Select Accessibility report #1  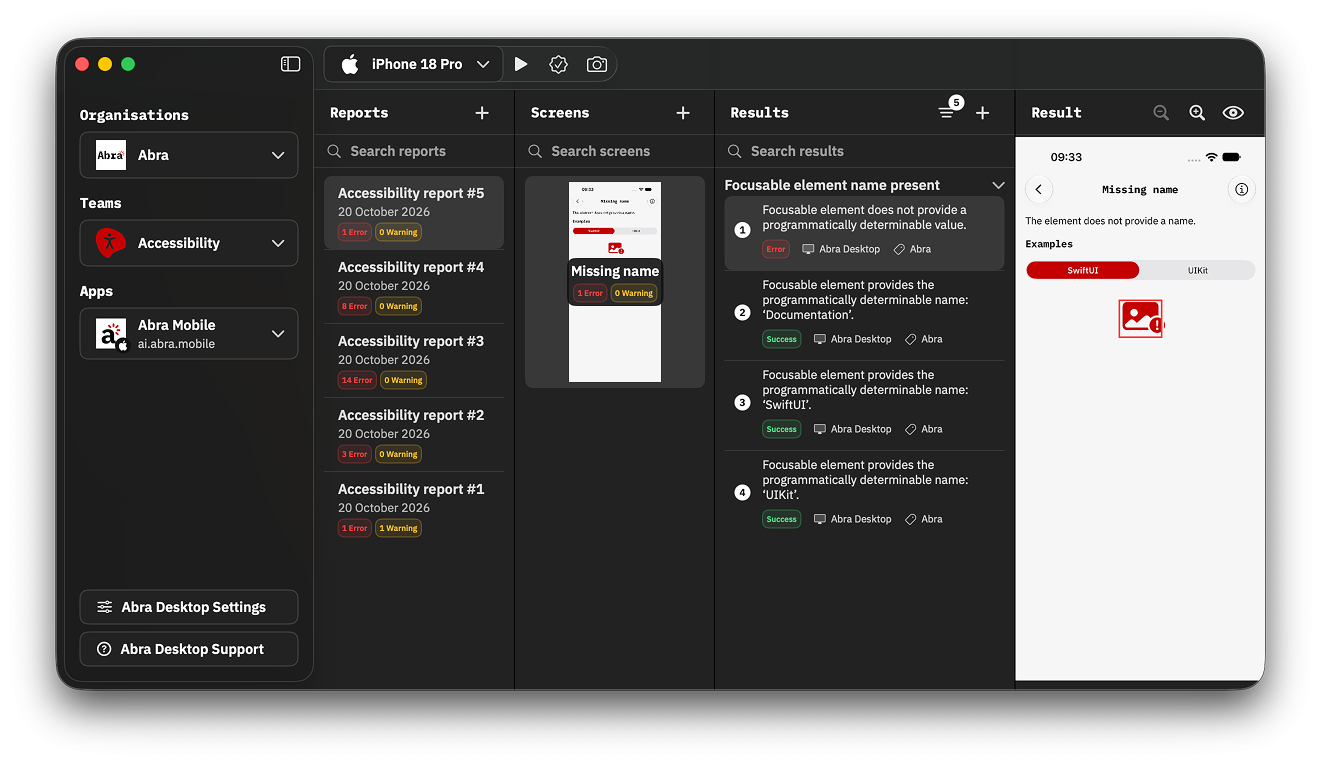tap(414, 508)
